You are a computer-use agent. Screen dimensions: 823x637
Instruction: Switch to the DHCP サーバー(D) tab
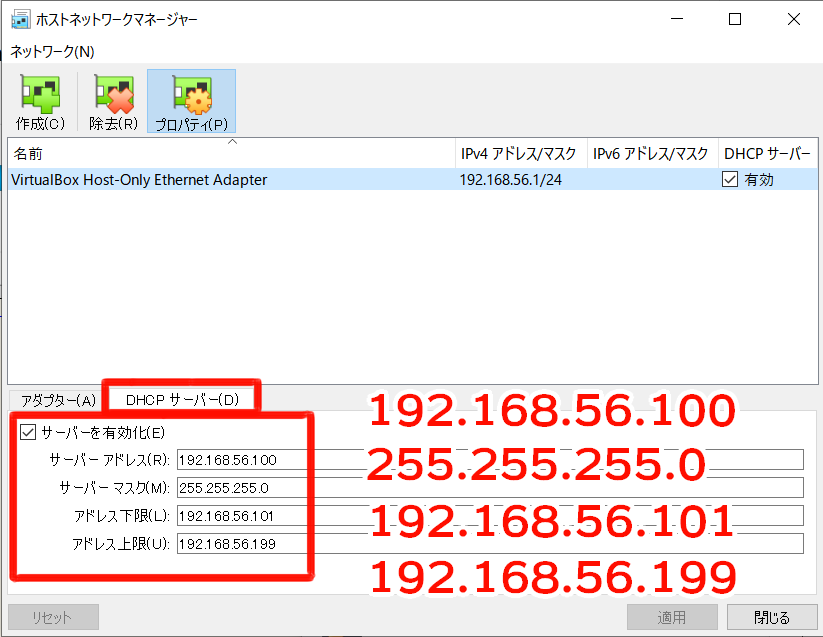[x=183, y=400]
